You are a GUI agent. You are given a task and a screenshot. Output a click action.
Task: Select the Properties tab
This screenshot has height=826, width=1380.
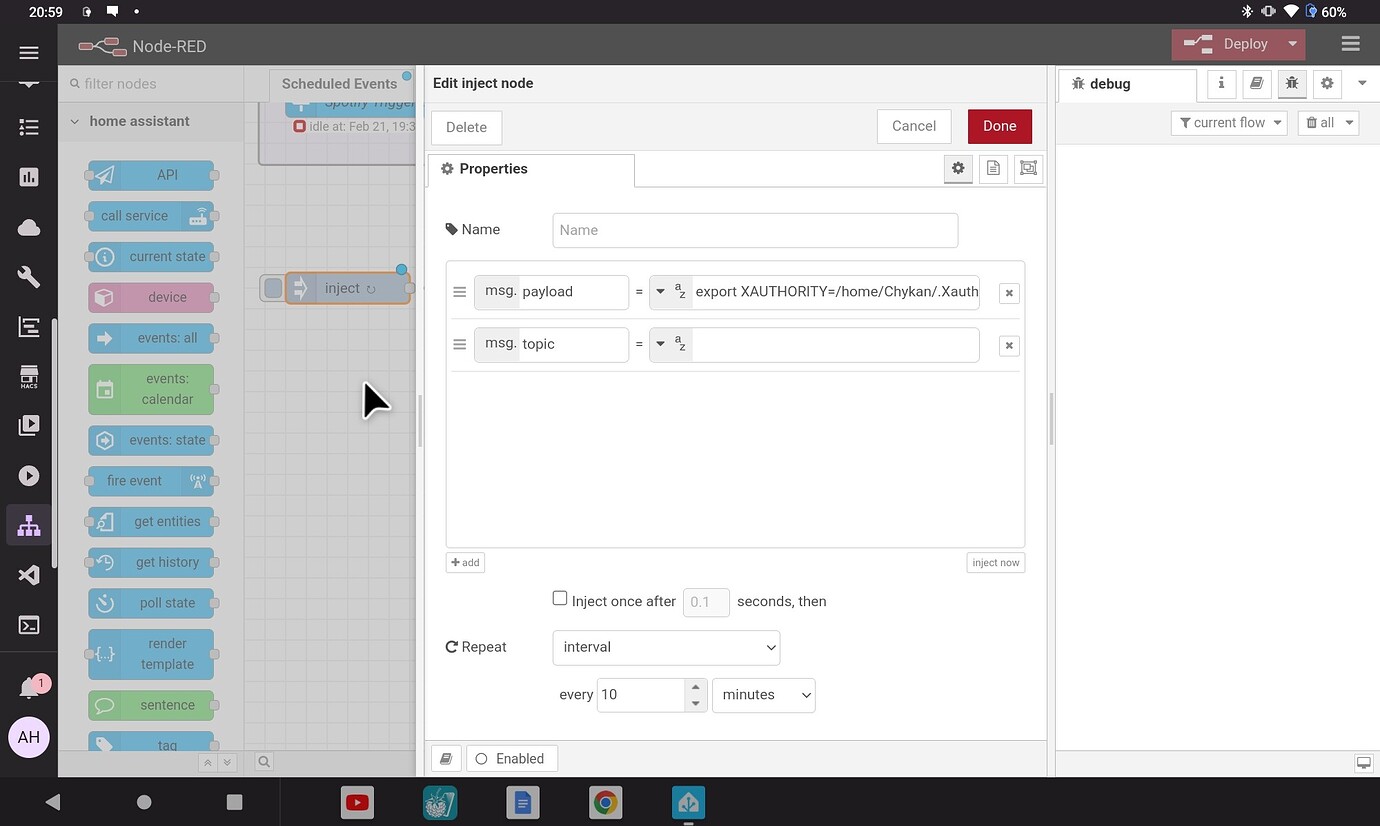pyautogui.click(x=531, y=169)
